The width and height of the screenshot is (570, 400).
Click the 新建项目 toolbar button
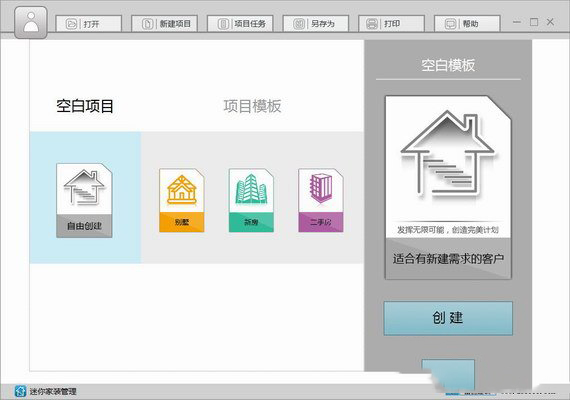[x=164, y=24]
